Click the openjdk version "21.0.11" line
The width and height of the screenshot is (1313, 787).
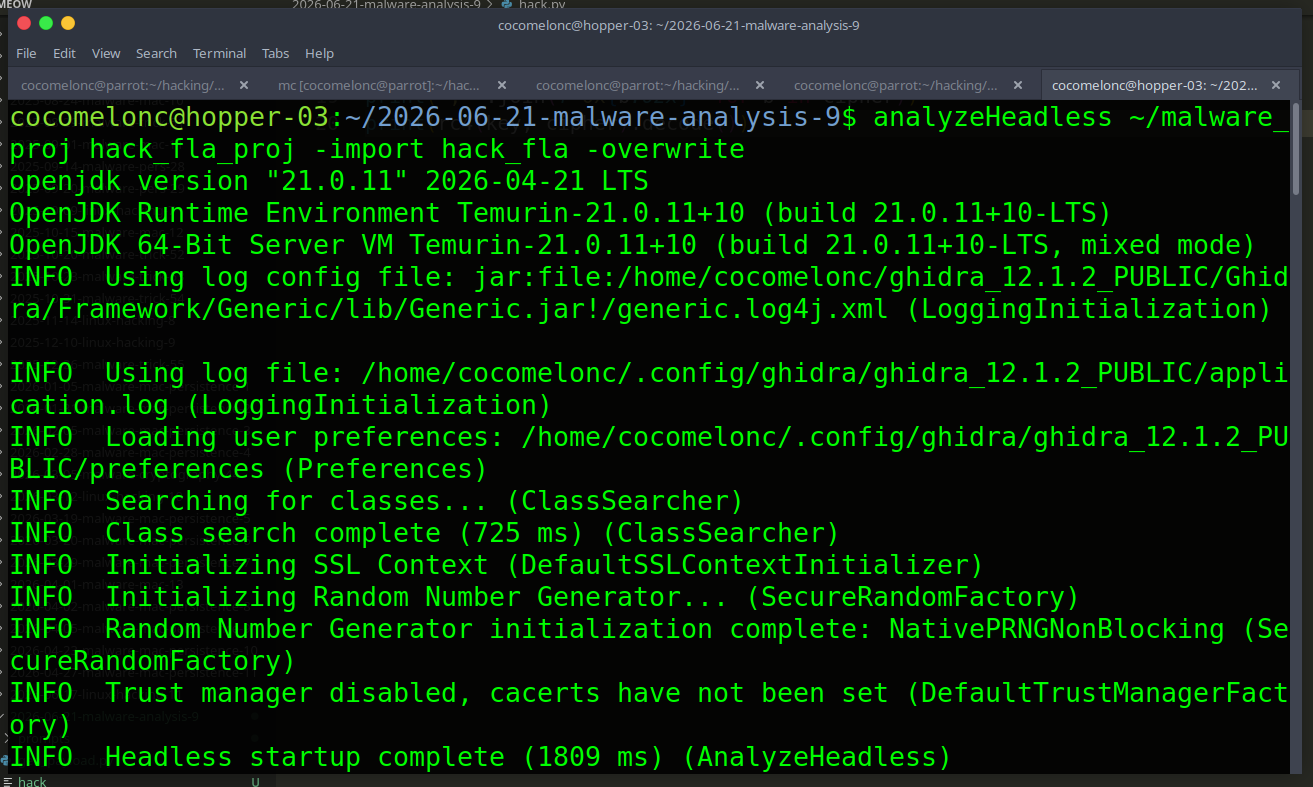click(329, 181)
